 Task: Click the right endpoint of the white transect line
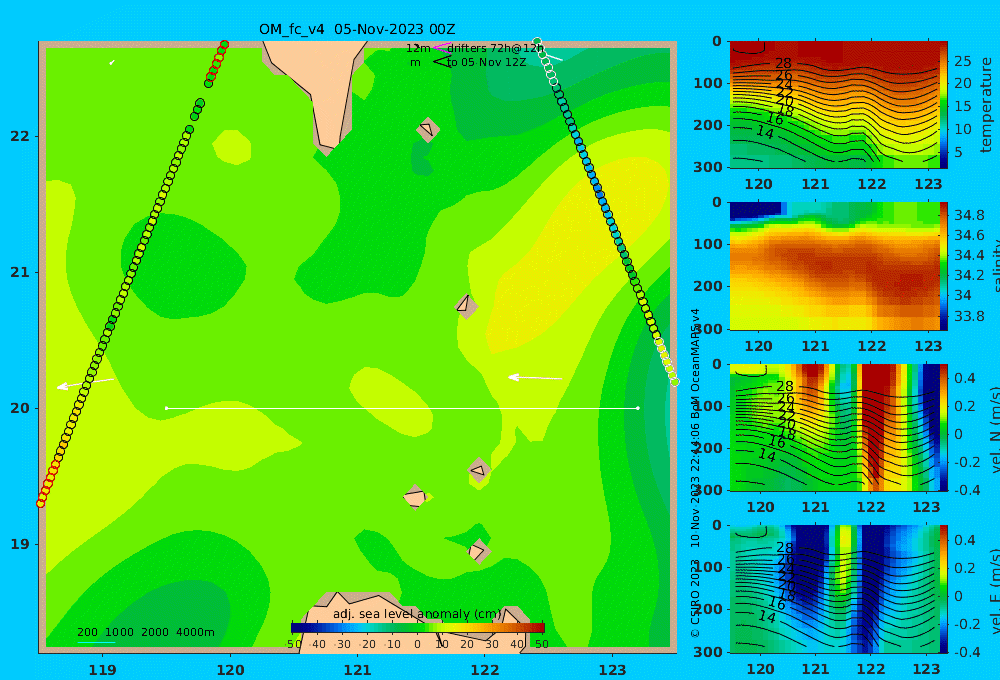(x=638, y=408)
